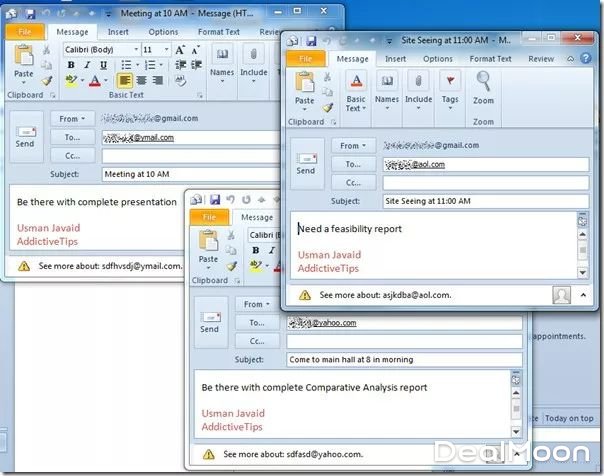Toggle Underline in the Meeting window ribbon

[x=101, y=65]
